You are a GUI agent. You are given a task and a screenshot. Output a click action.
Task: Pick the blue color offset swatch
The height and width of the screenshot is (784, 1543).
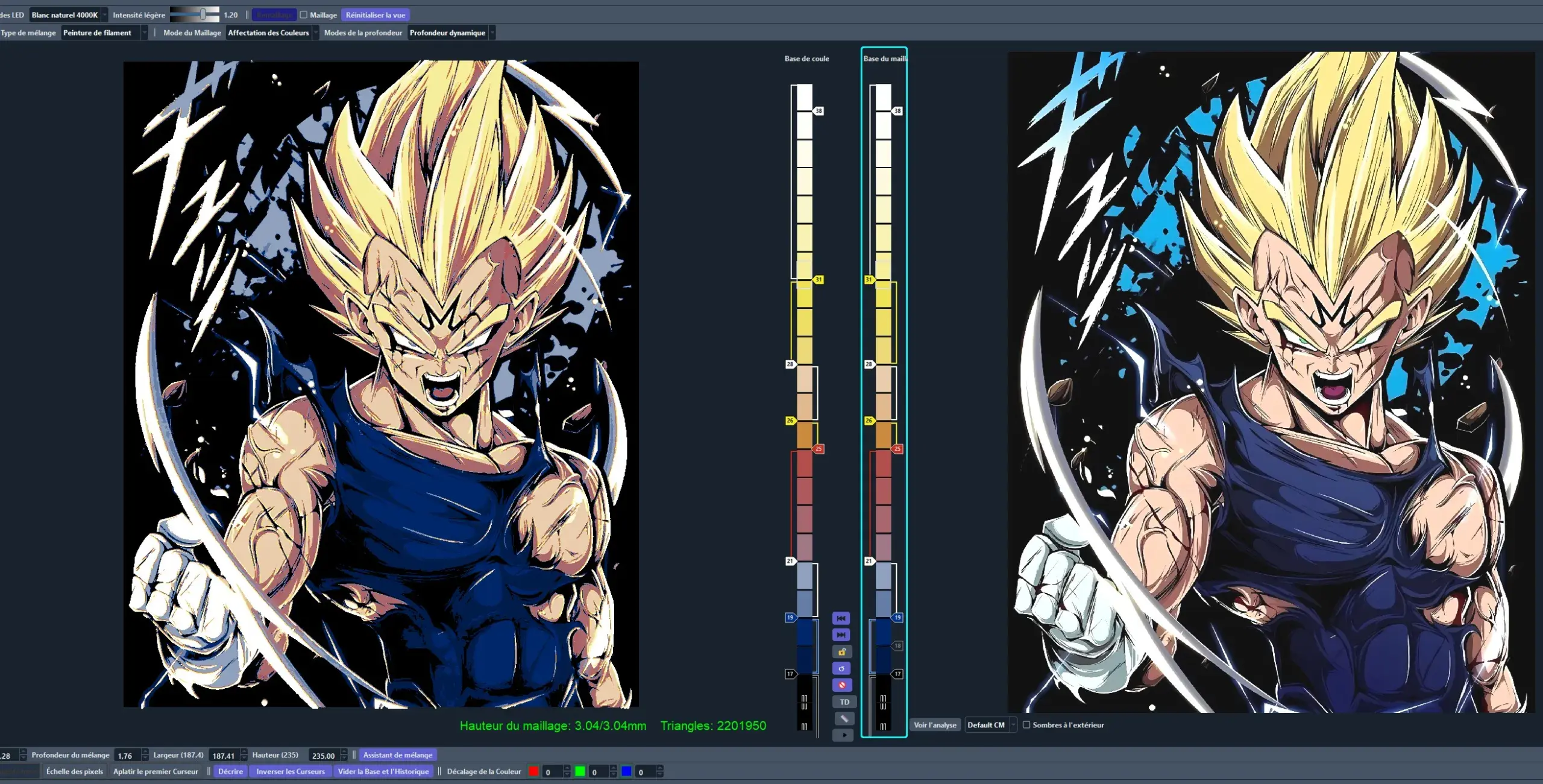point(626,771)
